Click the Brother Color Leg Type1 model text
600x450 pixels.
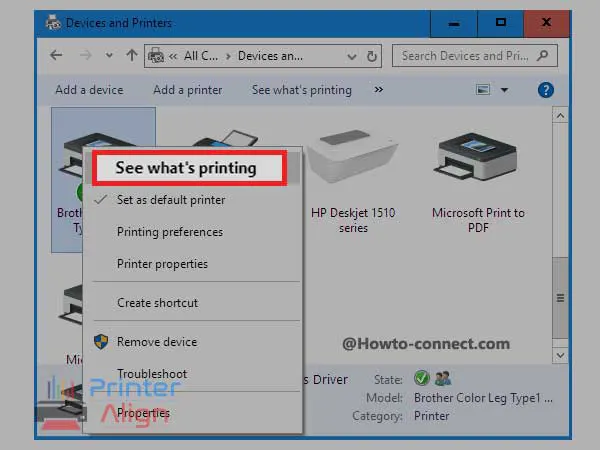tap(483, 398)
